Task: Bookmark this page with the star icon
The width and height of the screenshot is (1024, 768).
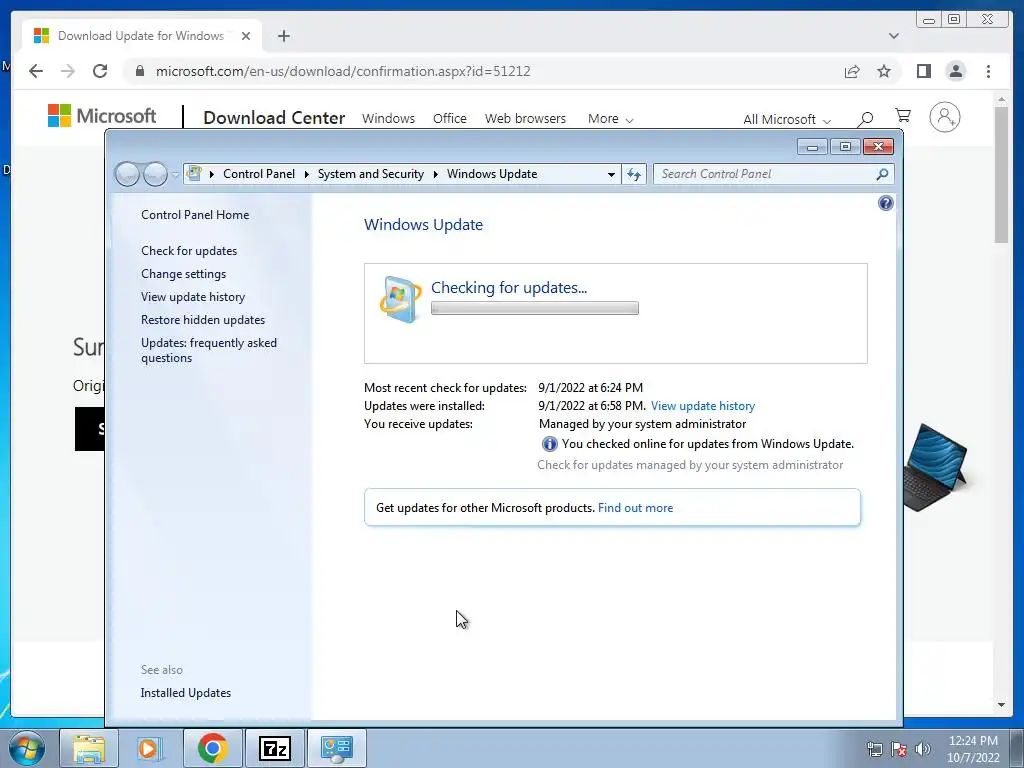Action: pos(884,71)
